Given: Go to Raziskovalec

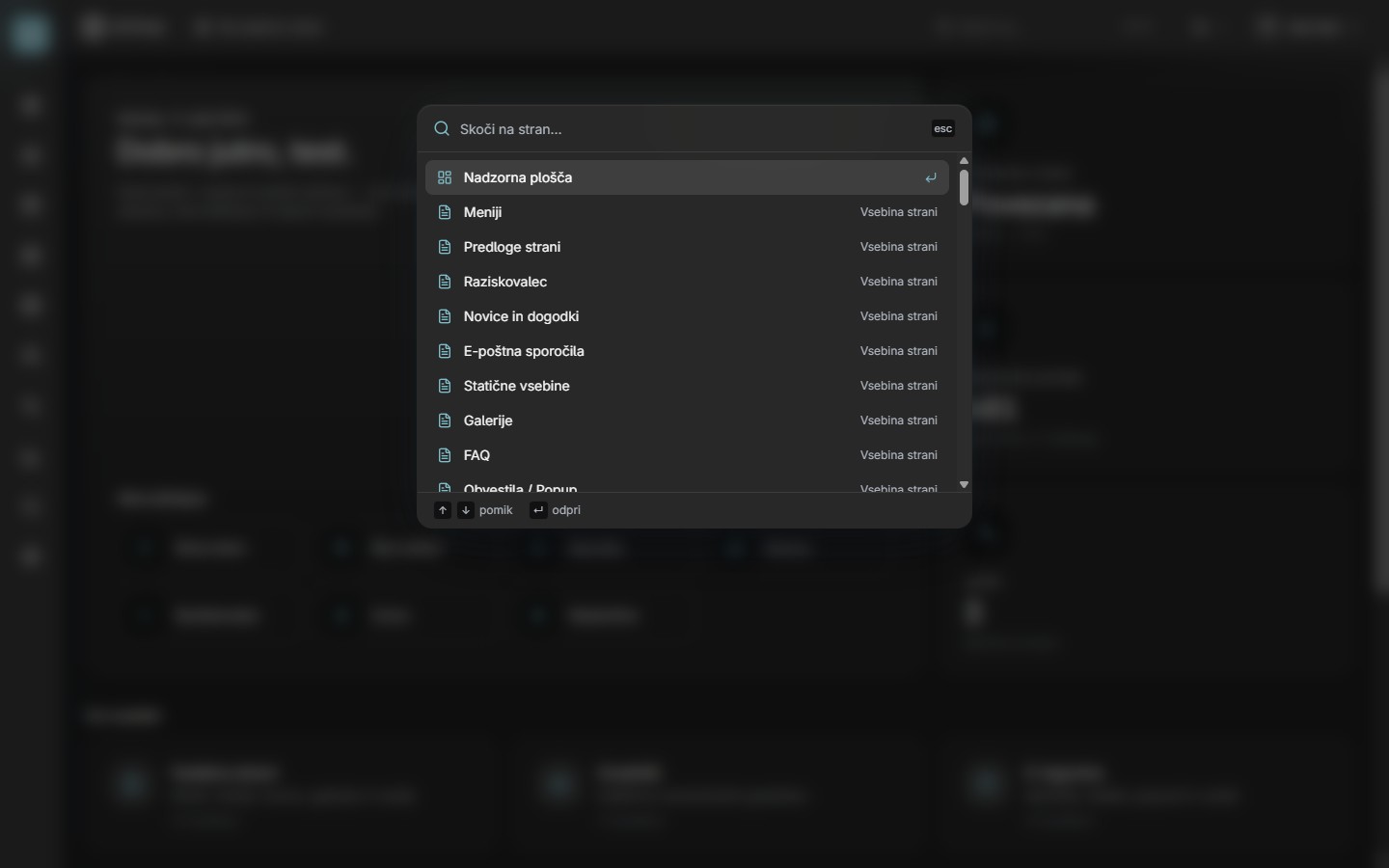Looking at the screenshot, I should [687, 282].
